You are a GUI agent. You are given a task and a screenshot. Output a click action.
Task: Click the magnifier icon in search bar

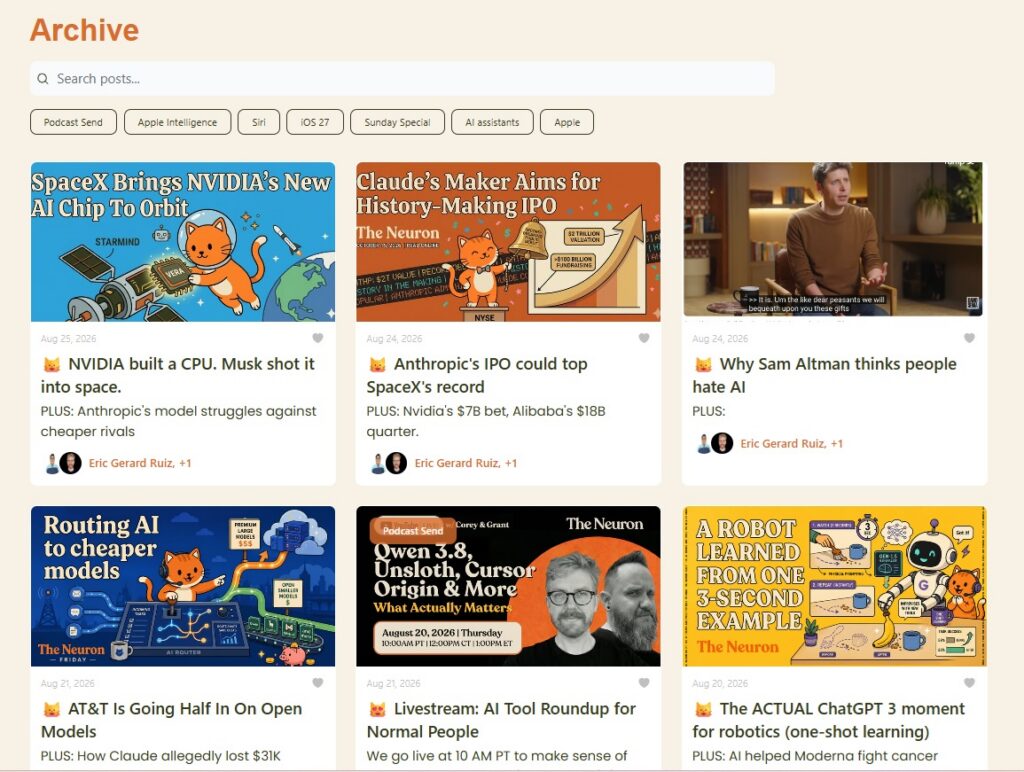click(x=42, y=79)
